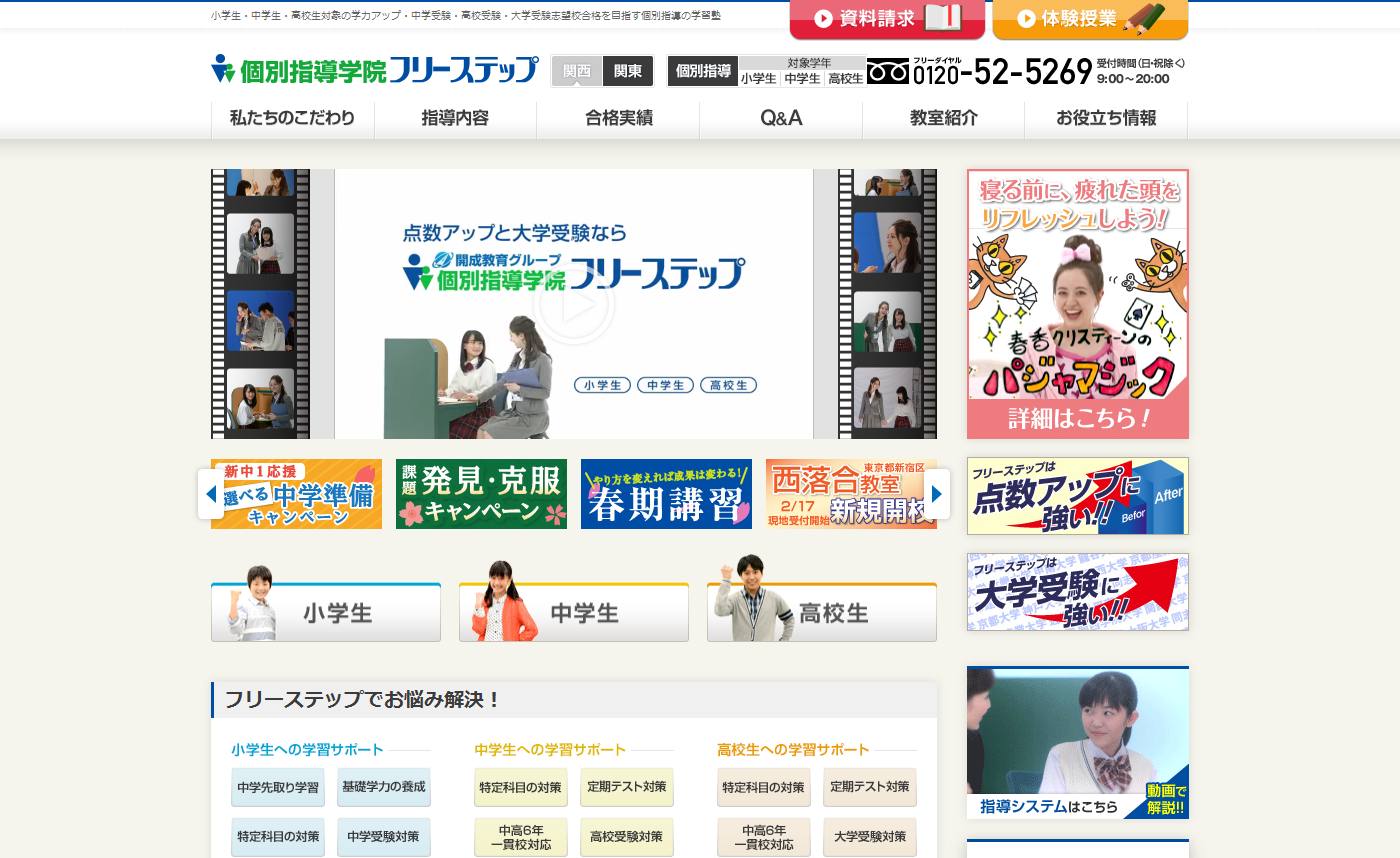Click 大学受験対策 button
This screenshot has height=858, width=1400.
pyautogui.click(x=870, y=837)
